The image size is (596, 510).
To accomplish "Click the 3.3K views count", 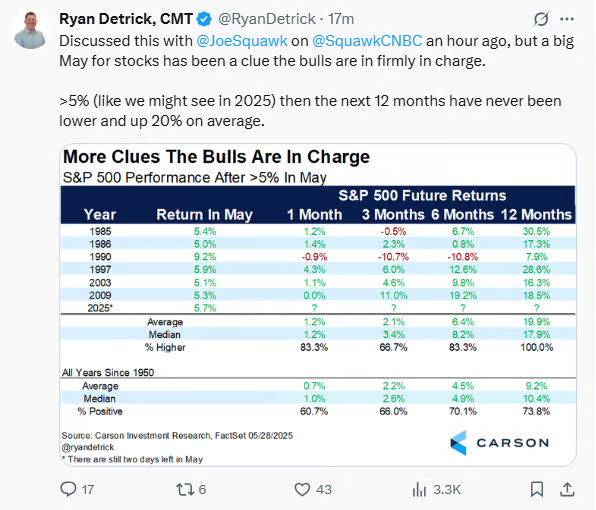I will coord(447,489).
